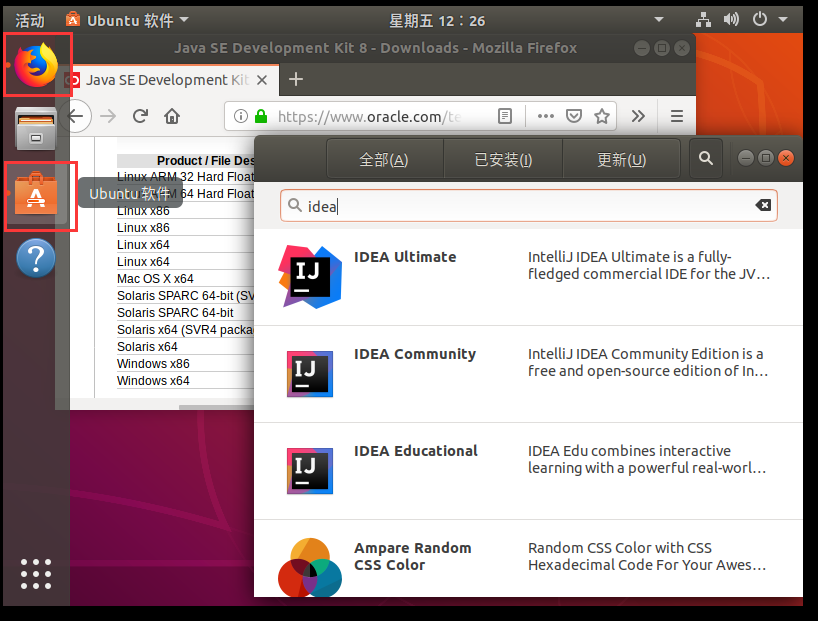
Task: Click the volume speaker icon
Action: pos(731,20)
